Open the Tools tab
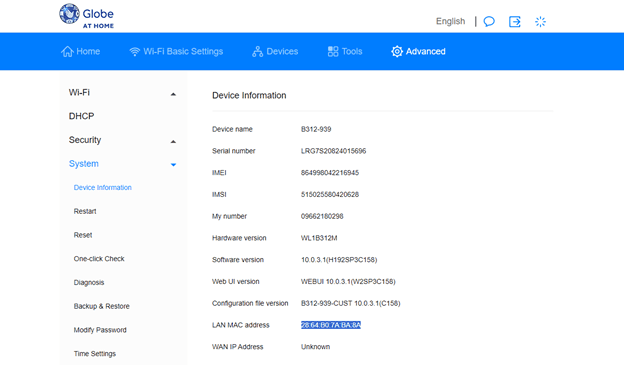Screen dimensions: 624x365 coord(345,51)
